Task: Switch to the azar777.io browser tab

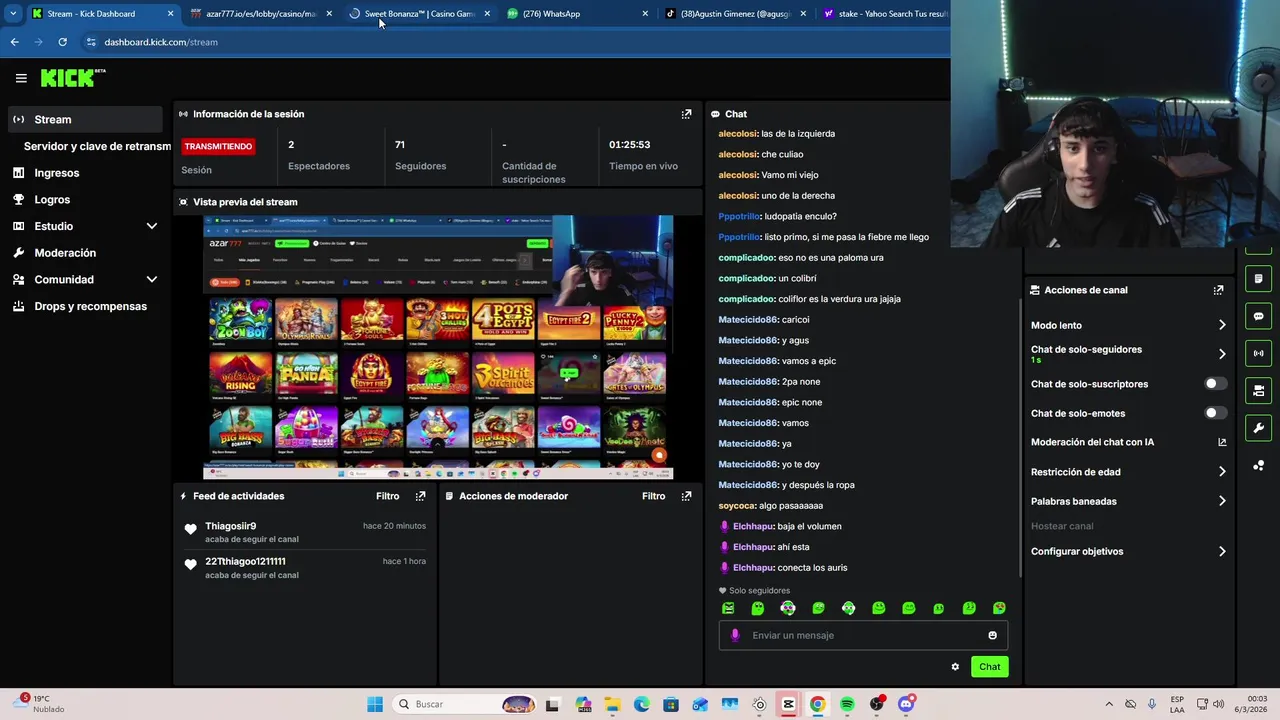Action: (x=261, y=14)
